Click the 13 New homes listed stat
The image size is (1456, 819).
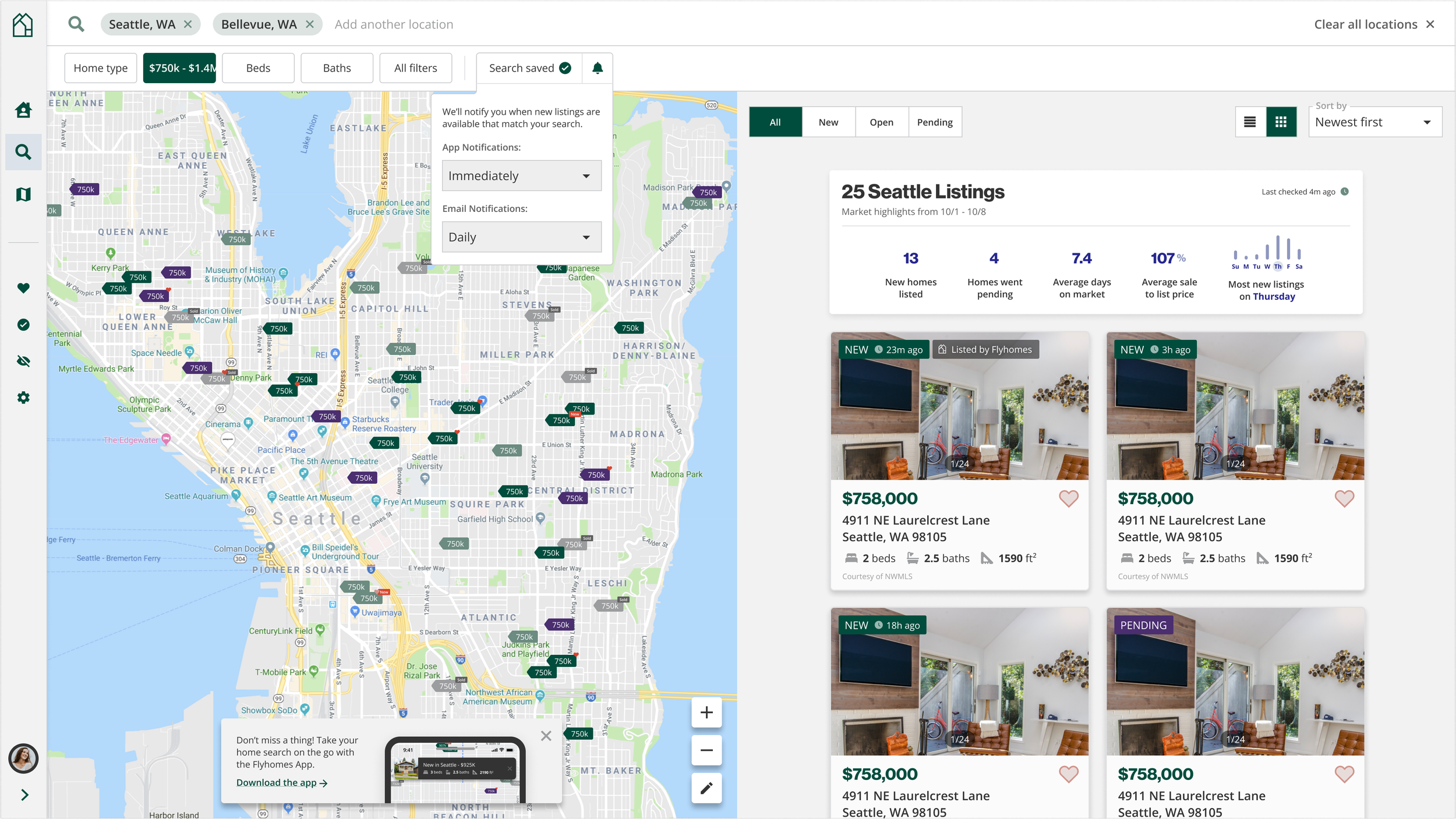911,275
